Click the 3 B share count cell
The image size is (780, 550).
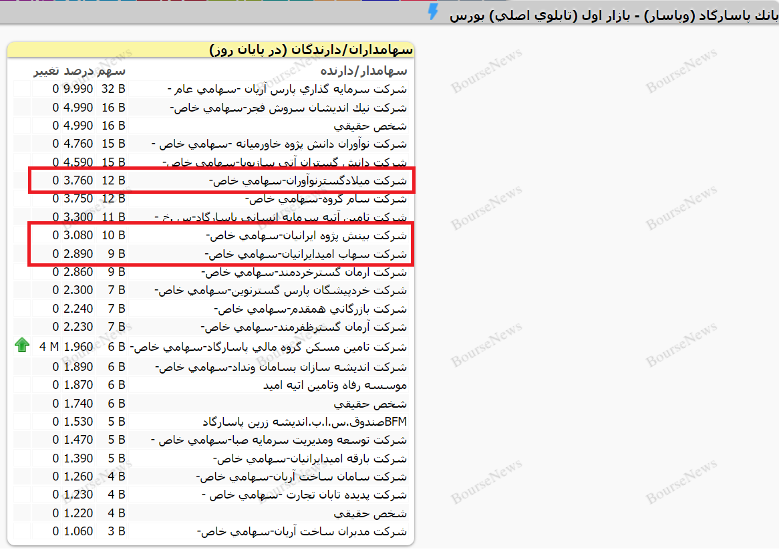point(116,531)
